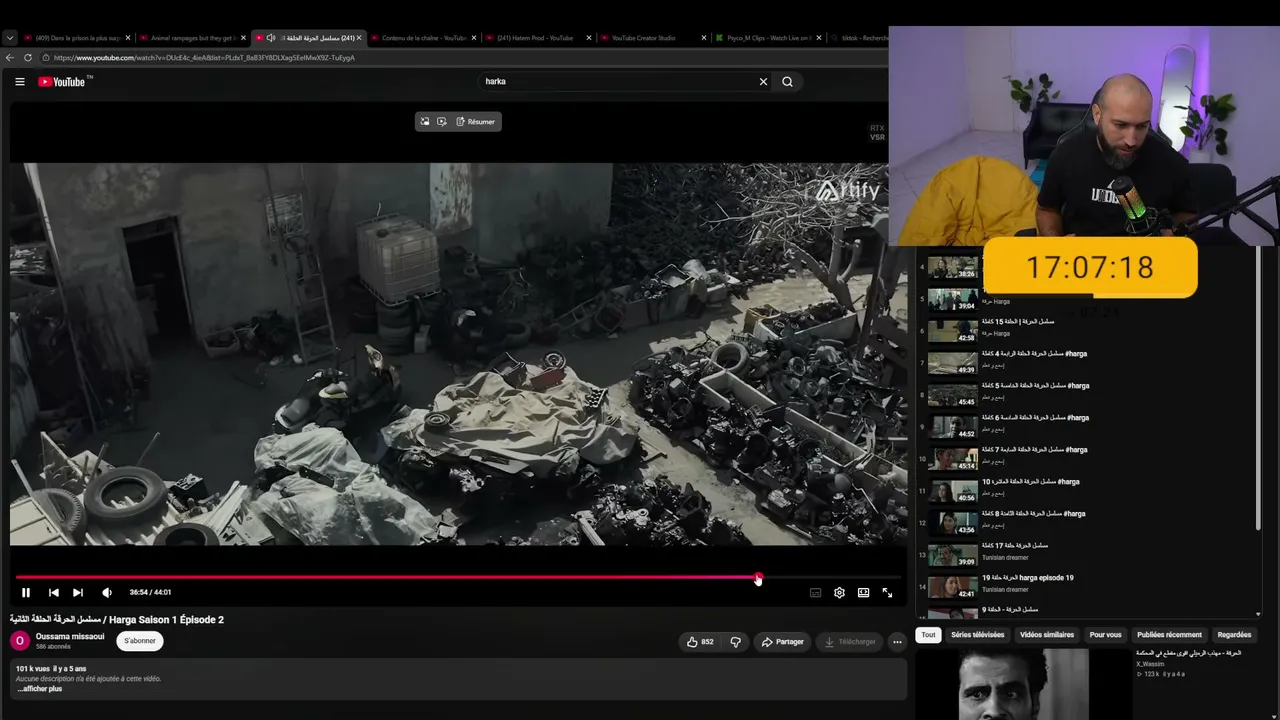
Task: Switch to 'Dans la prison la plus' tab
Action: click(x=76, y=38)
